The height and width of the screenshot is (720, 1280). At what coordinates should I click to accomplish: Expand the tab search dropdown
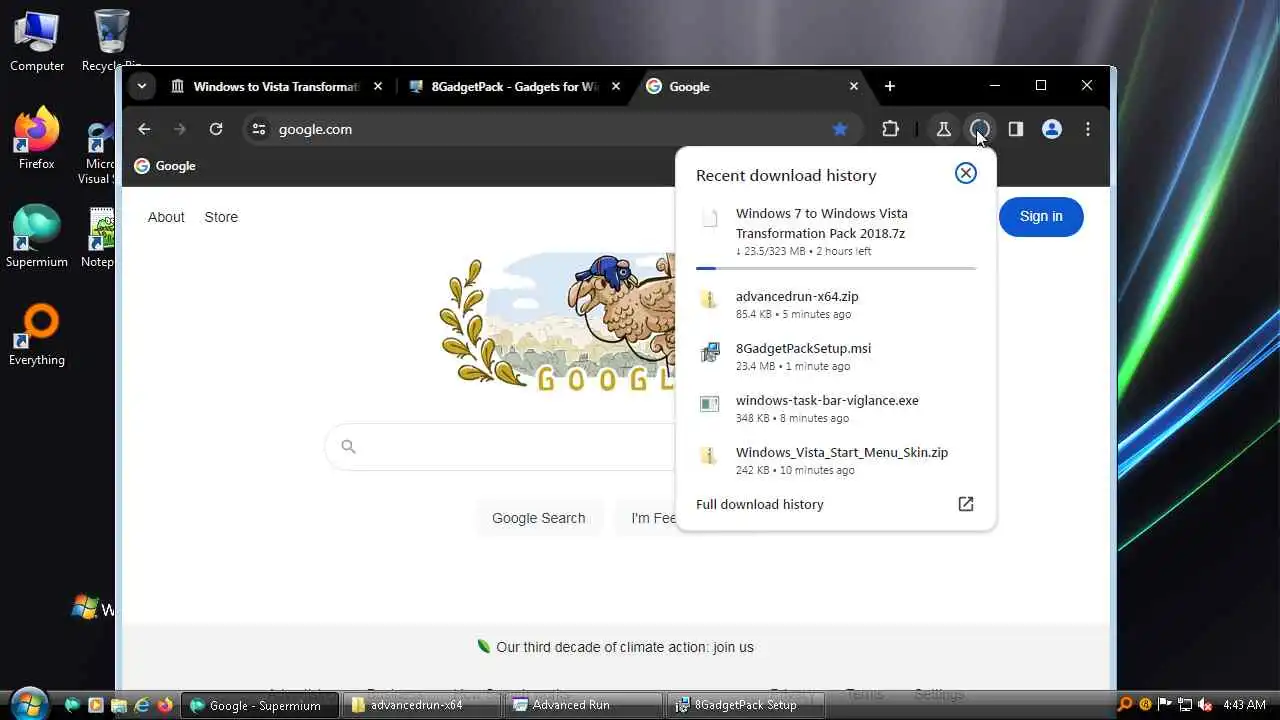coord(142,86)
